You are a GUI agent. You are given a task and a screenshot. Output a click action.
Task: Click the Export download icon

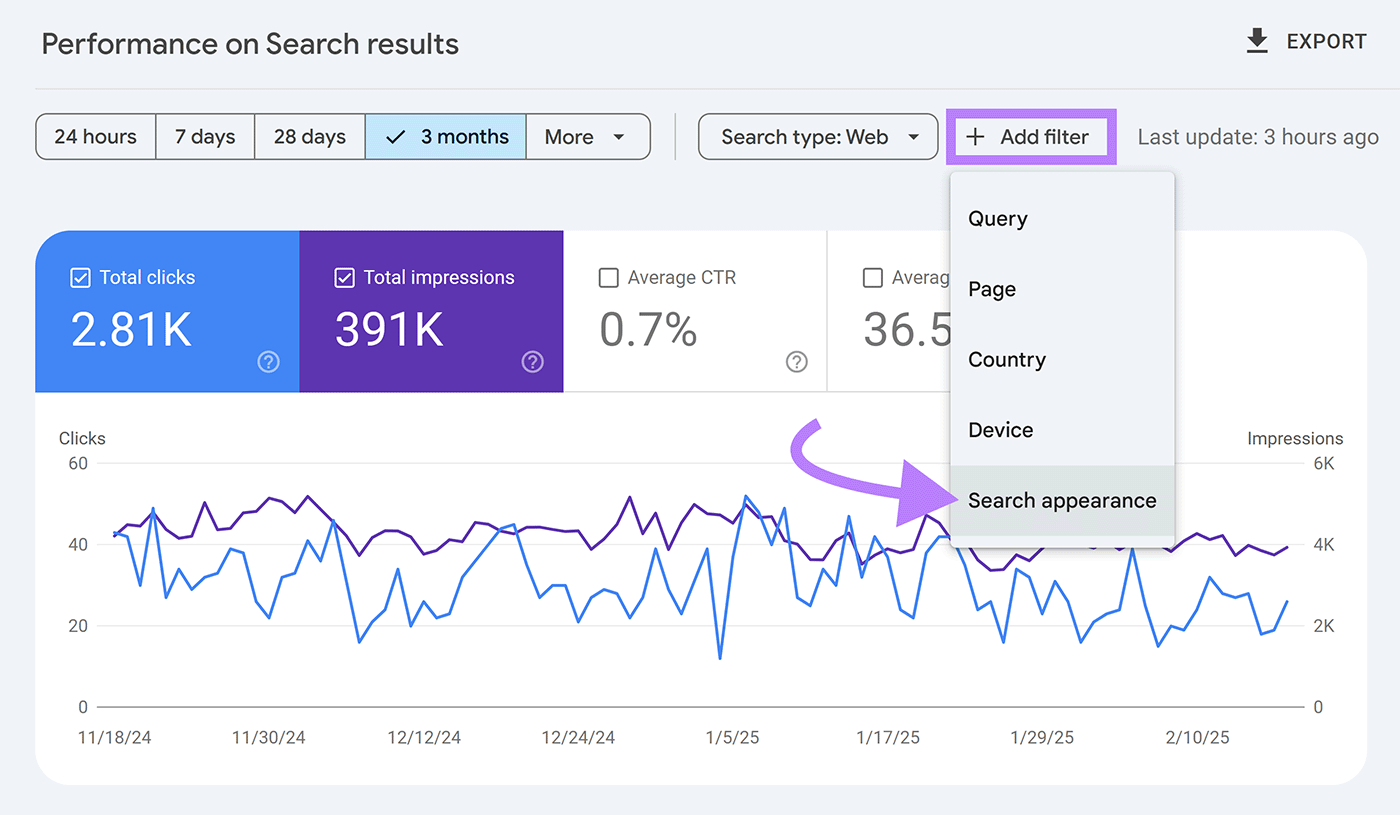point(1256,40)
